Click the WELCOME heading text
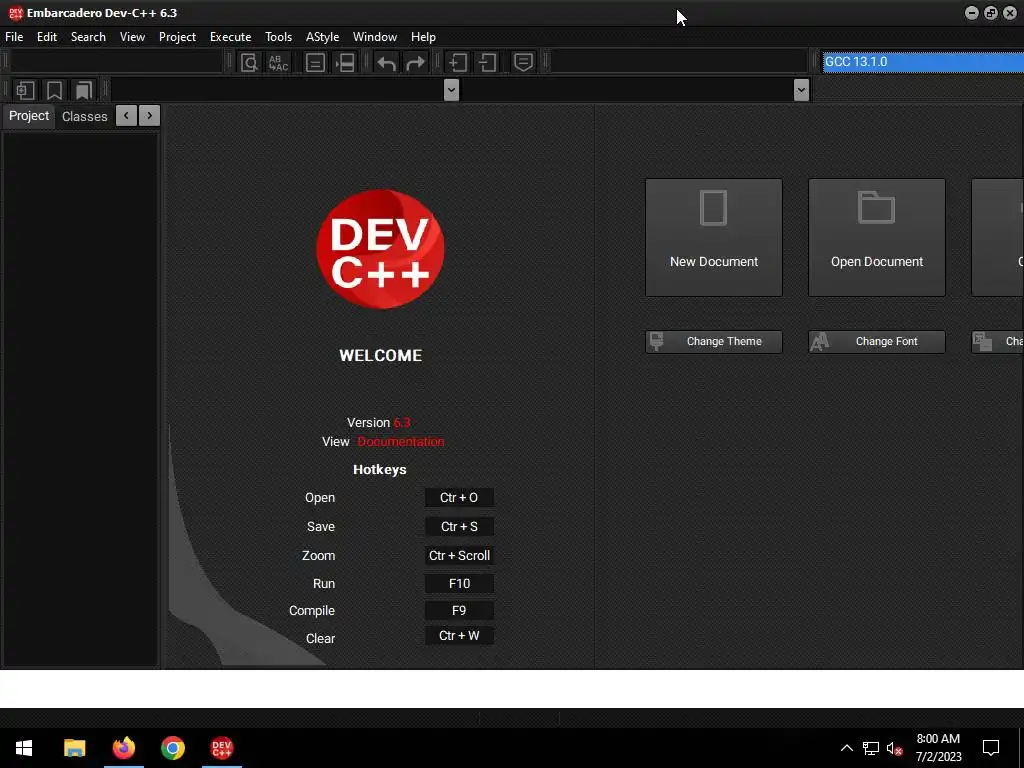This screenshot has width=1024, height=768. [x=381, y=355]
